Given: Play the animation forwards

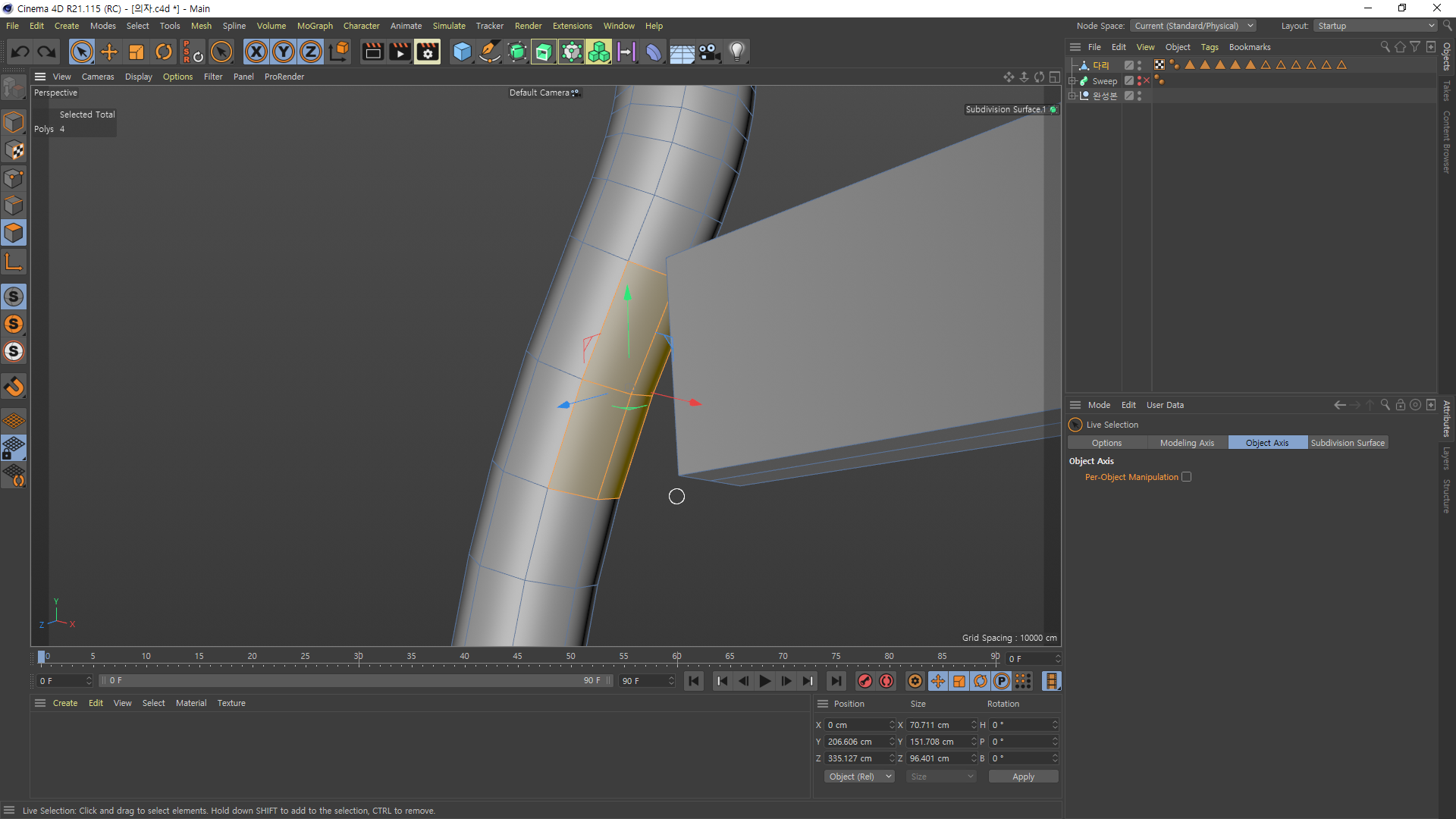Looking at the screenshot, I should (x=765, y=681).
